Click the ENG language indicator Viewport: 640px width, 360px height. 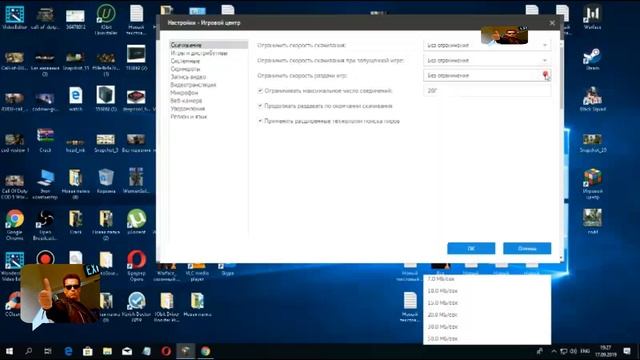tap(584, 351)
